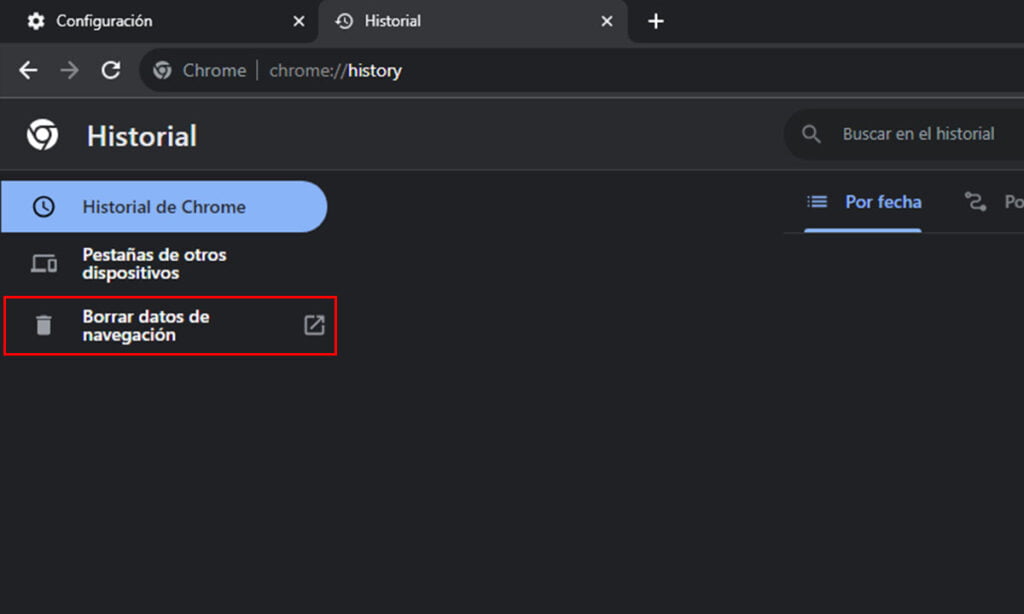The height and width of the screenshot is (614, 1024).
Task: Click the clock icon on Historial tab
Action: pos(344,21)
